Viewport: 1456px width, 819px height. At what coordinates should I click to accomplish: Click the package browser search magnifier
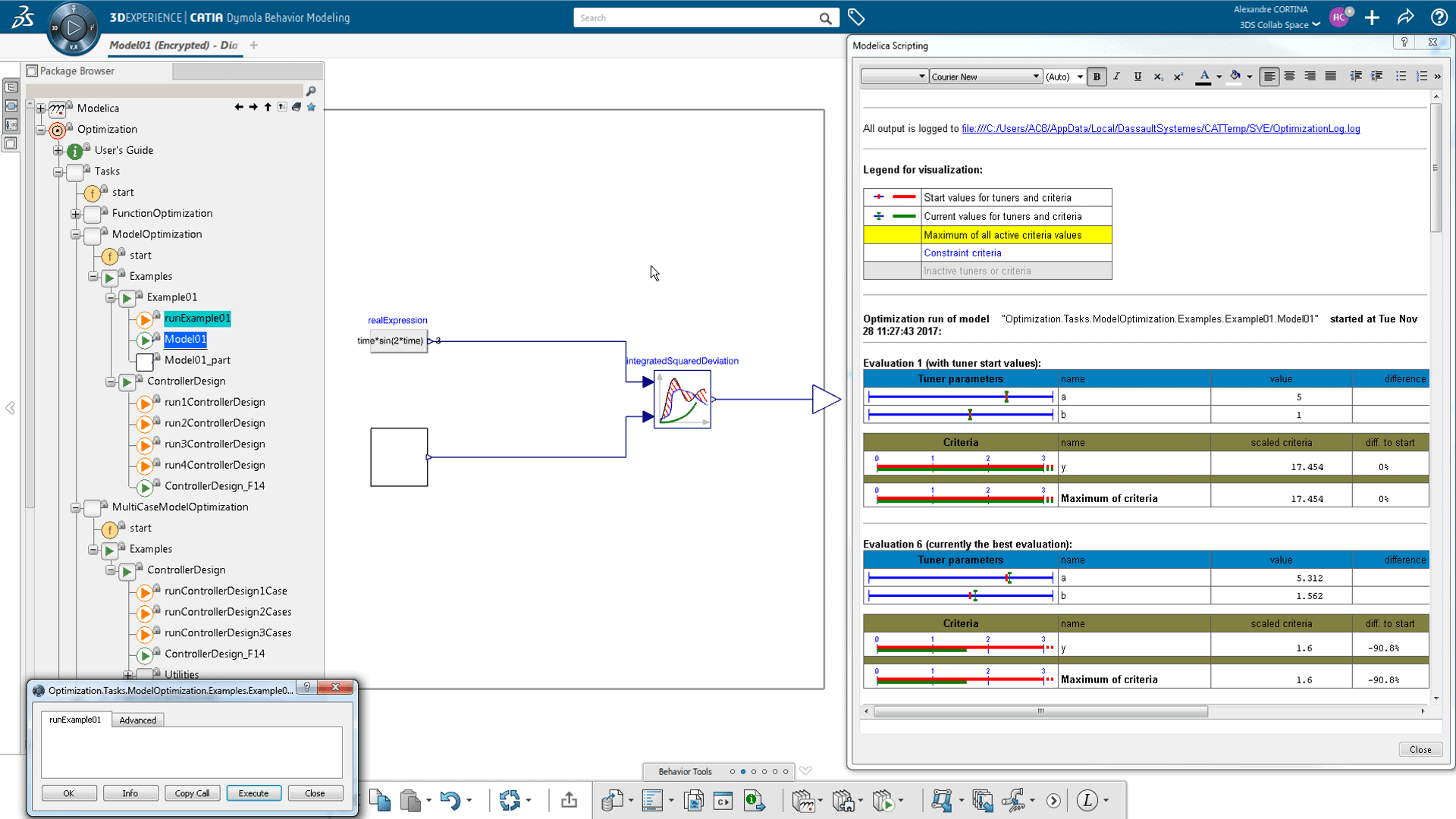(x=310, y=91)
